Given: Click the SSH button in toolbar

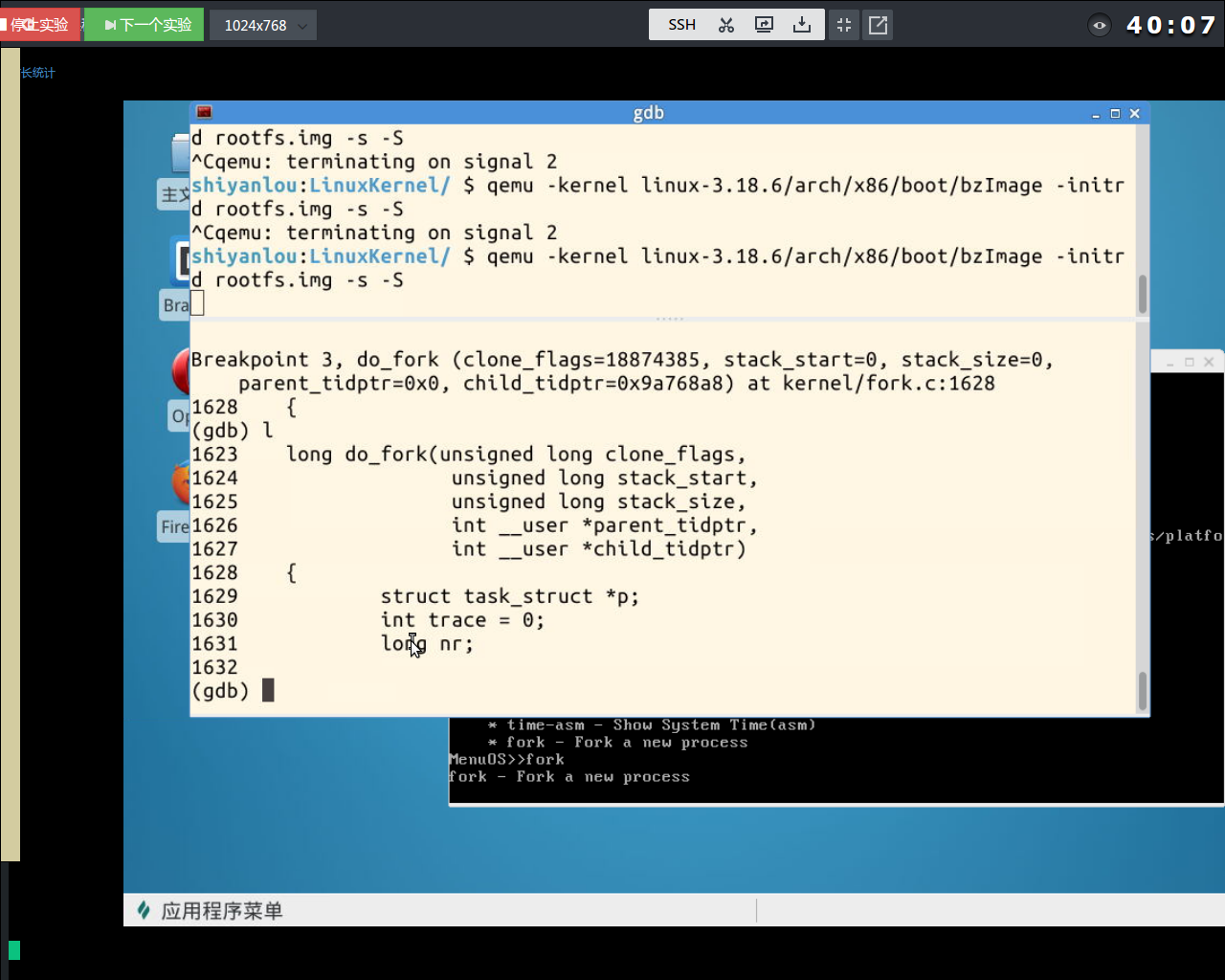Looking at the screenshot, I should pos(681,25).
